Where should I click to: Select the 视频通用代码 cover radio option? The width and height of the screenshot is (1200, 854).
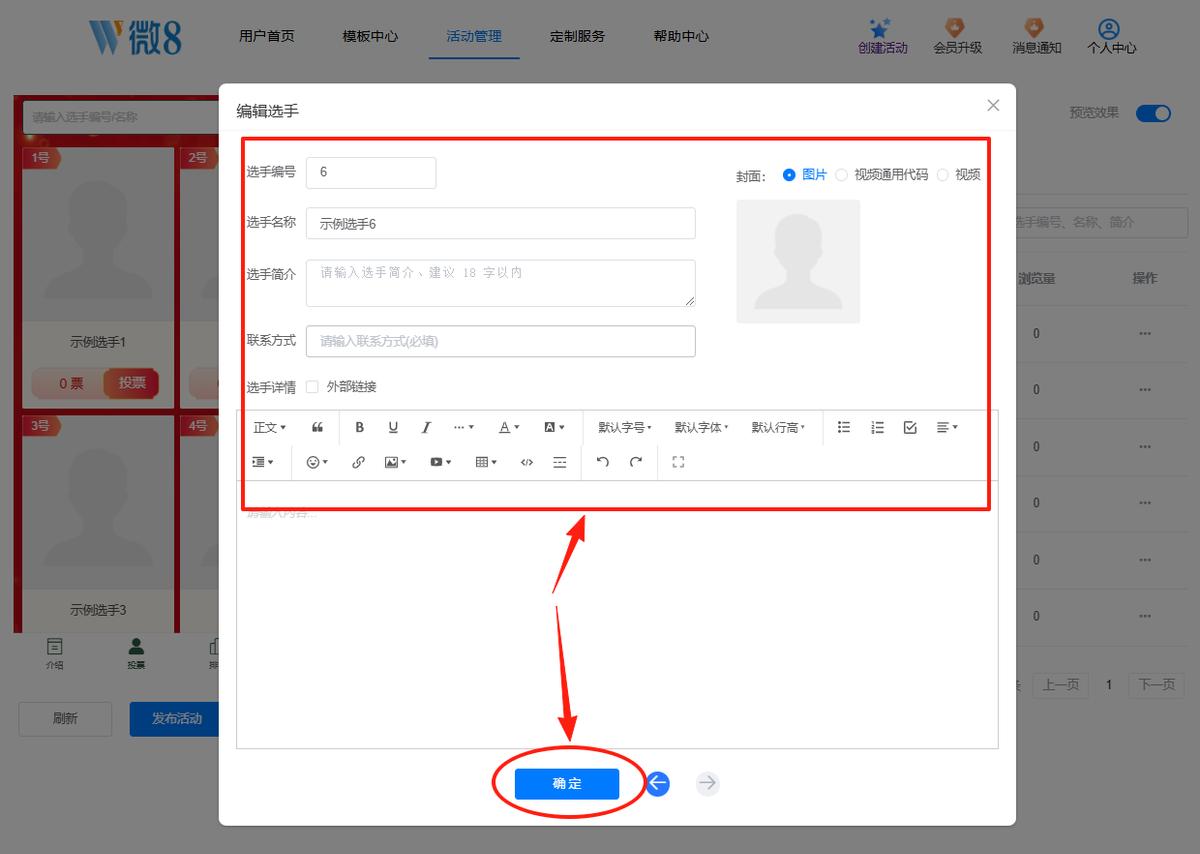coord(841,174)
